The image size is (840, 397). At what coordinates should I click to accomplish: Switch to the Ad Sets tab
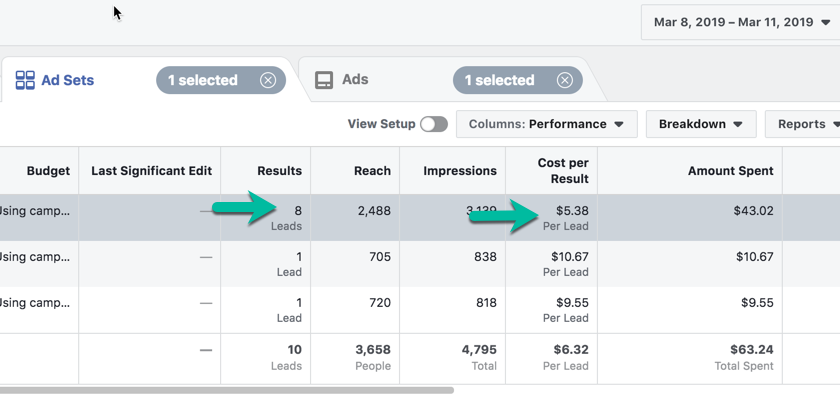68,80
